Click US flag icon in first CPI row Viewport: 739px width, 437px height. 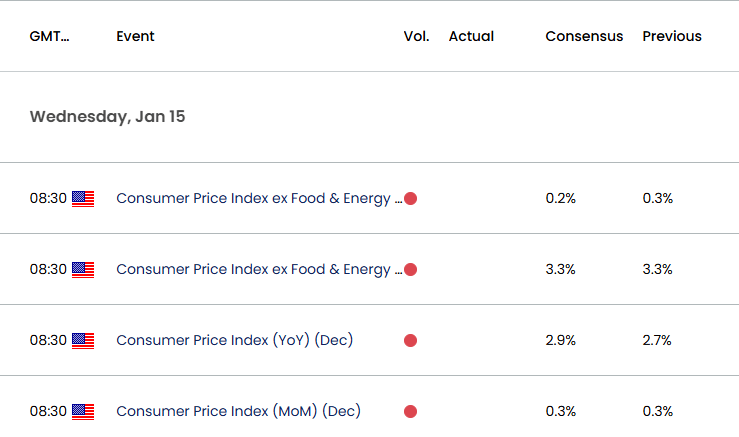point(83,199)
